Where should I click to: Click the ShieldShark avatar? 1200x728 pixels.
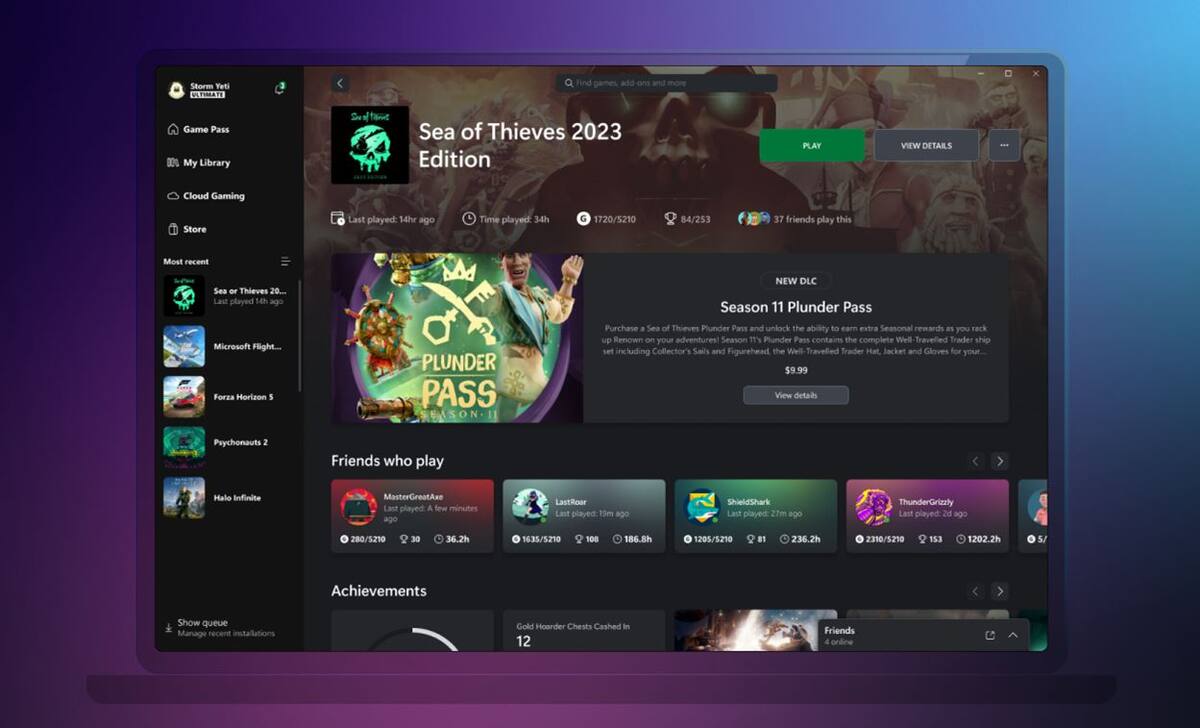coord(702,507)
